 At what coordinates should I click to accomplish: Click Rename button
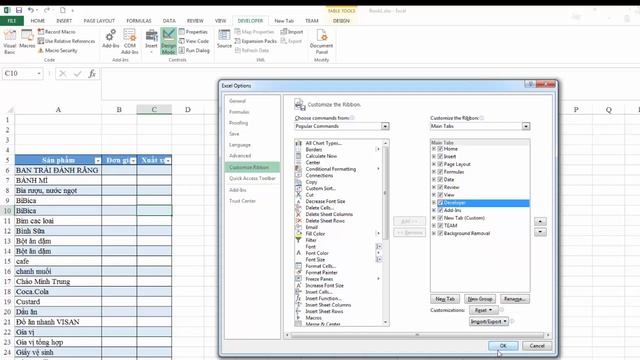515,299
